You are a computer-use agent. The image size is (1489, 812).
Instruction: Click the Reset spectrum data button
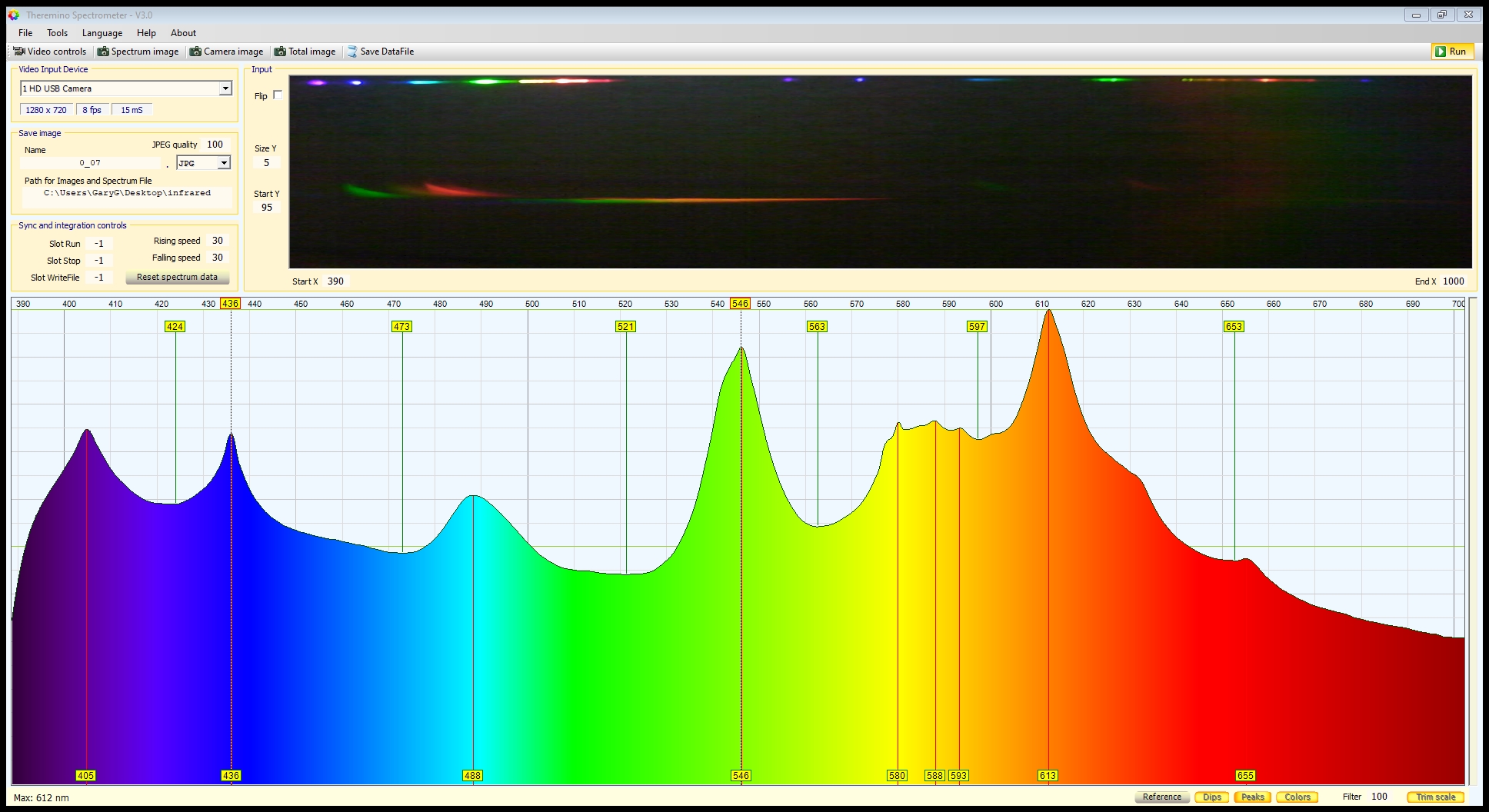[x=177, y=277]
